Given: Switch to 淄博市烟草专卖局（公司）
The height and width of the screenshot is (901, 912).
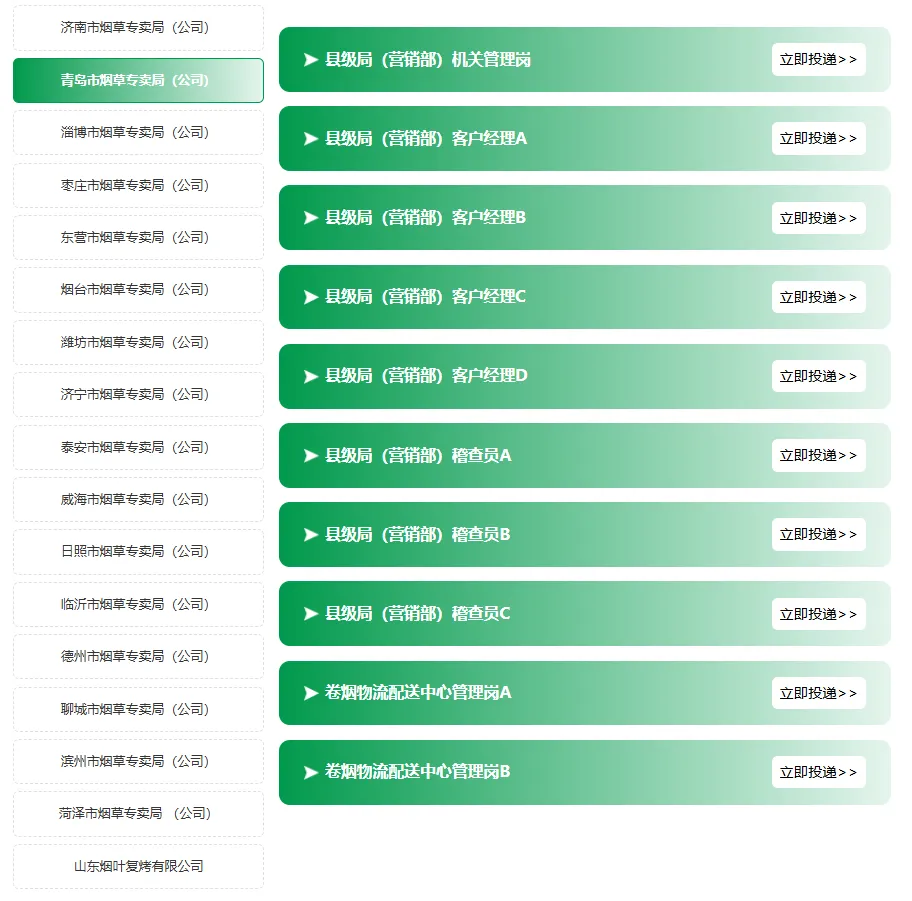Looking at the screenshot, I should [x=138, y=133].
